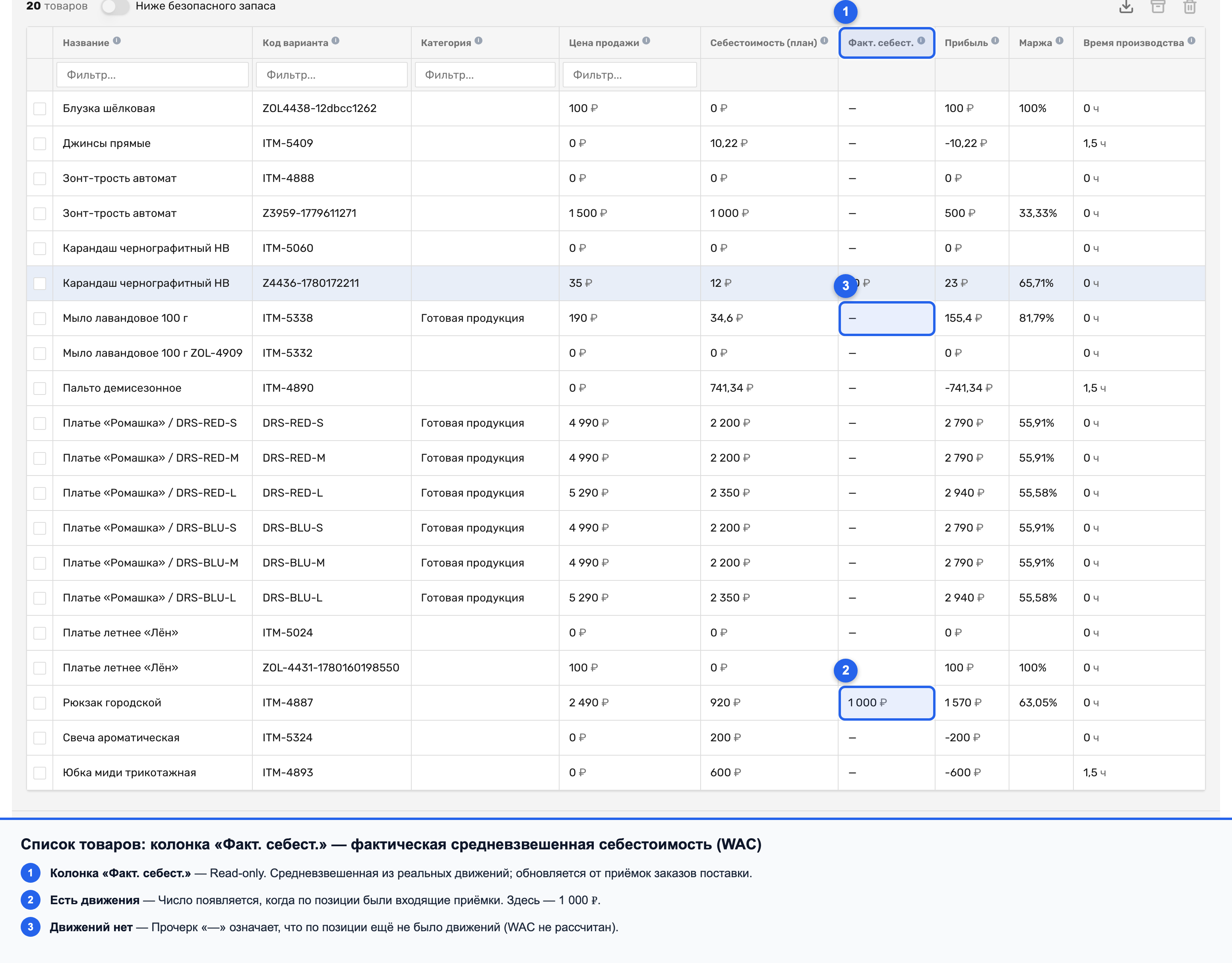The height and width of the screenshot is (963, 1232).
Task: Select checkbox for Рюкзак городской row
Action: point(39,702)
